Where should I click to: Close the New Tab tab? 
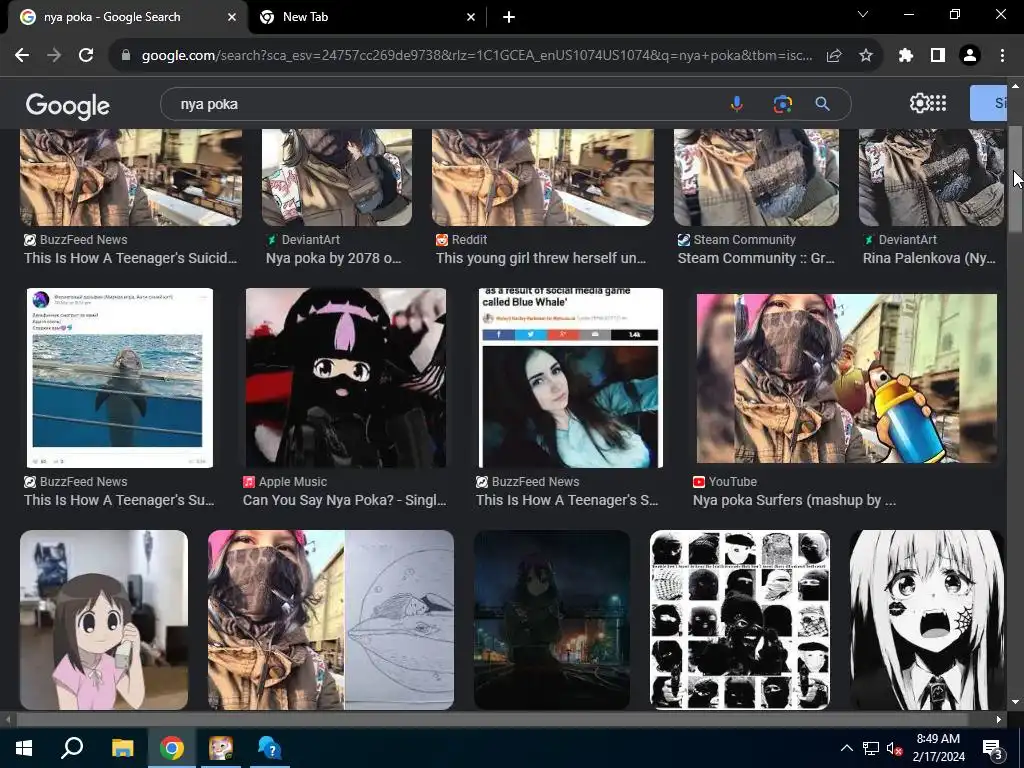pyautogui.click(x=471, y=17)
